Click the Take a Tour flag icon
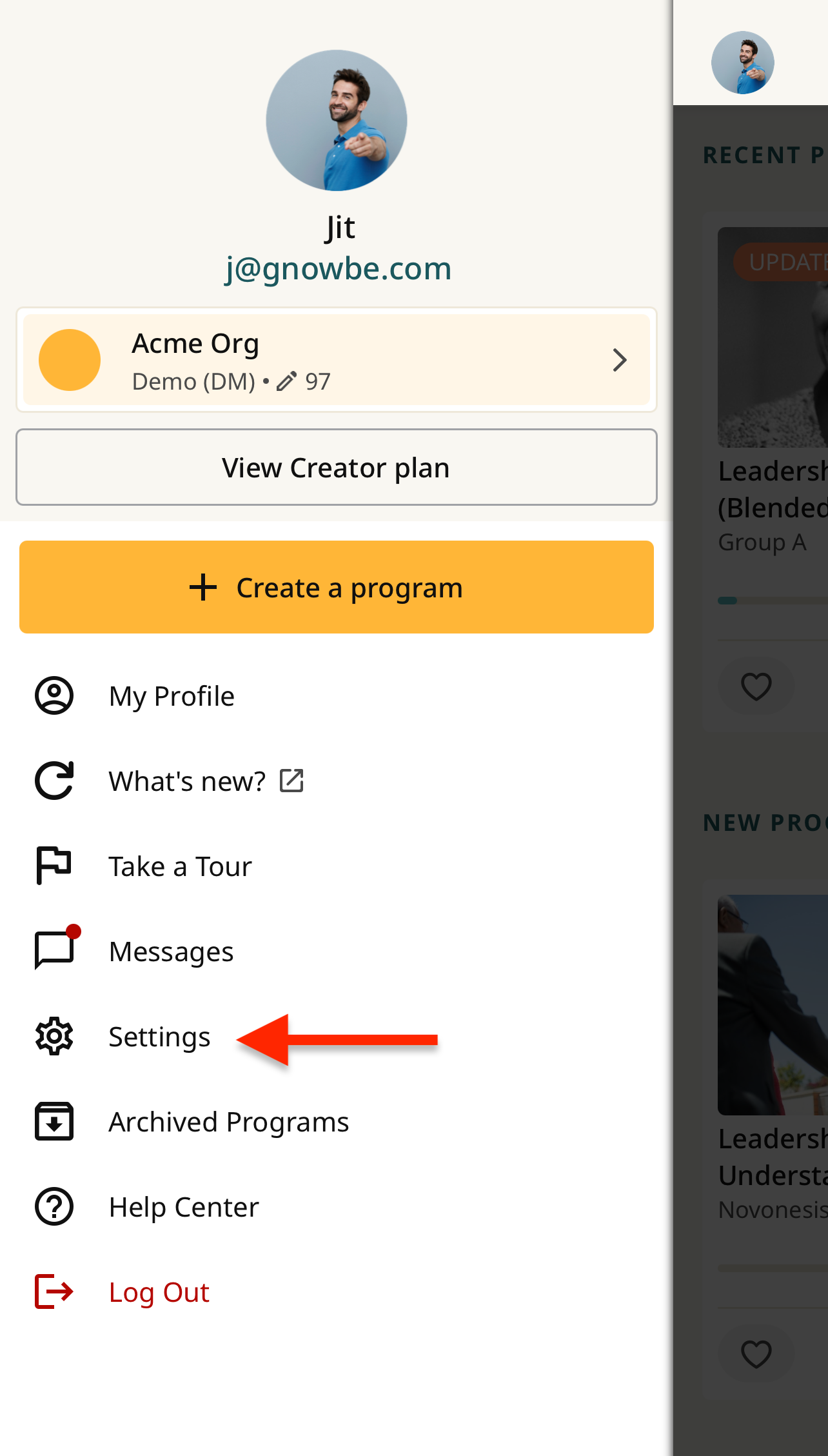The width and height of the screenshot is (828, 1456). pos(54,865)
